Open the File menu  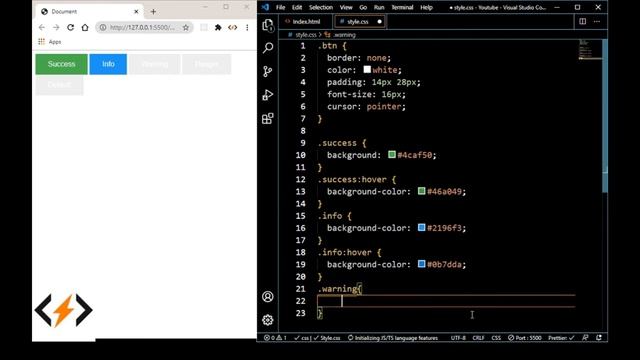tap(280, 7)
